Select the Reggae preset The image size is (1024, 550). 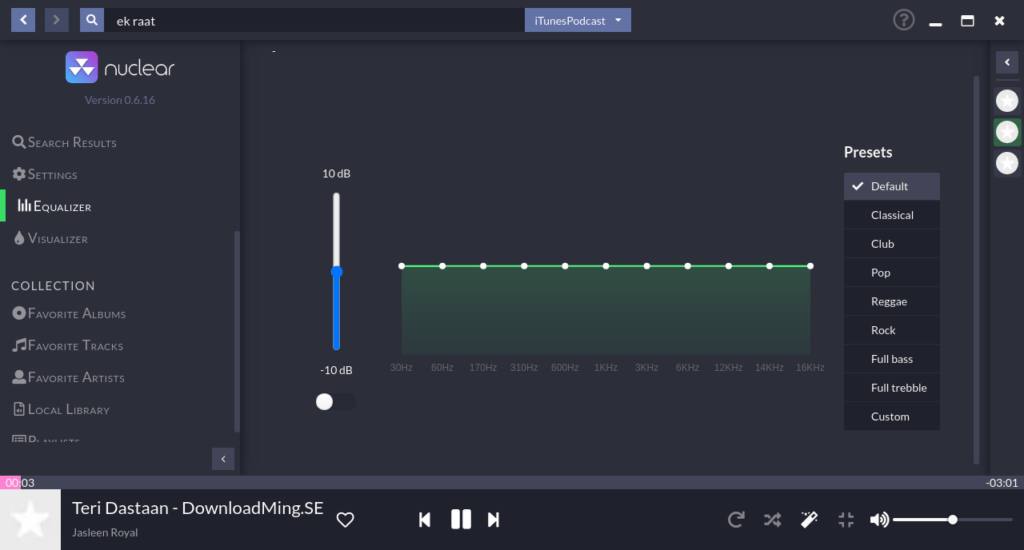click(x=891, y=301)
